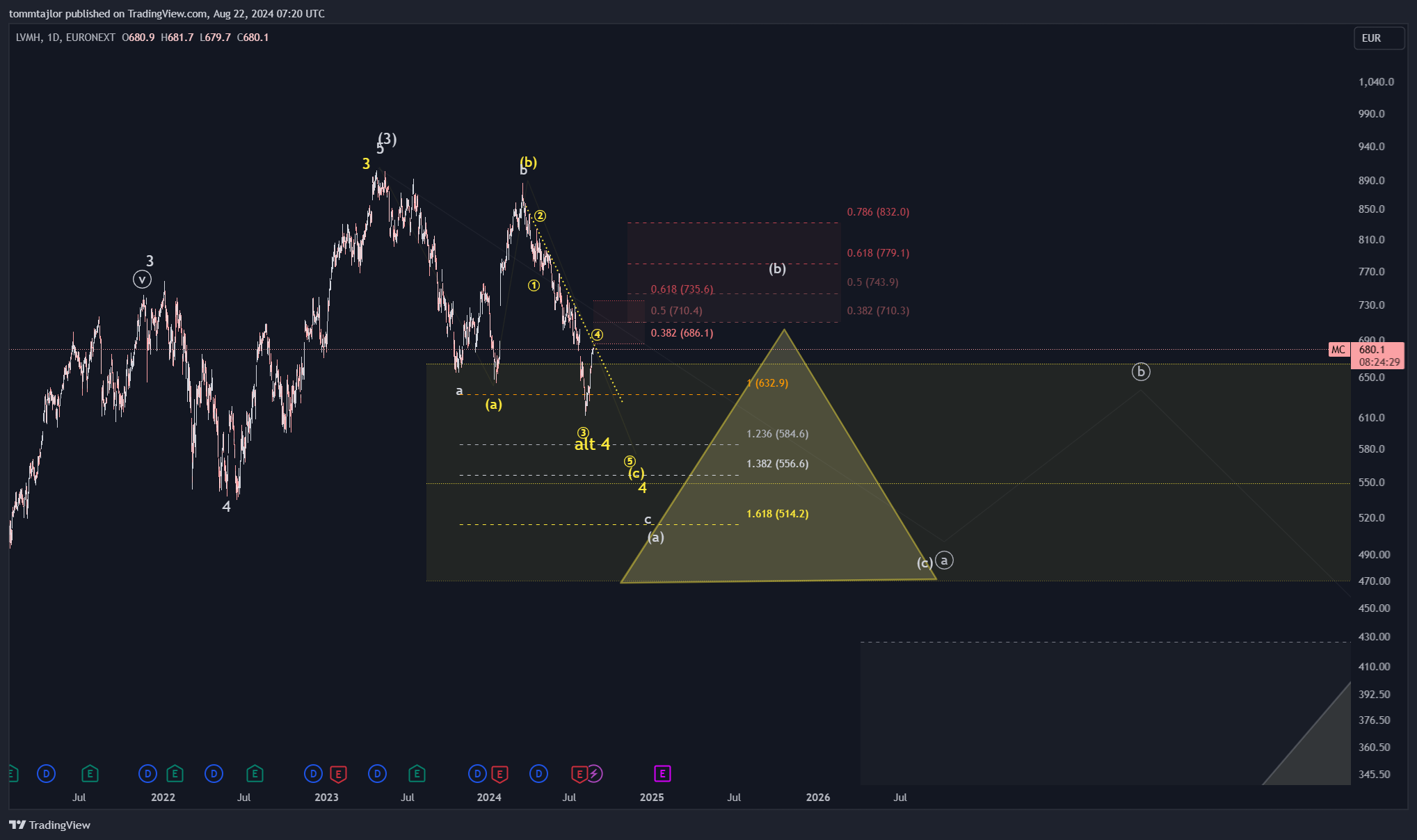
Task: Open the dividend marker just before 2023
Action: coord(313,773)
